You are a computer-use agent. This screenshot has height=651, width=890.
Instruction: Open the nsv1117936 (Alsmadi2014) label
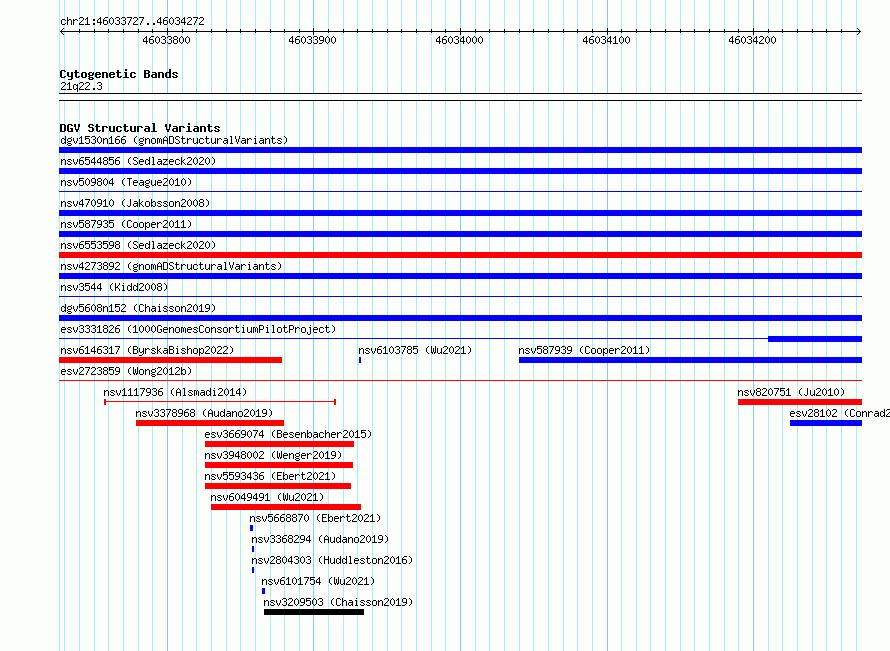coord(175,392)
